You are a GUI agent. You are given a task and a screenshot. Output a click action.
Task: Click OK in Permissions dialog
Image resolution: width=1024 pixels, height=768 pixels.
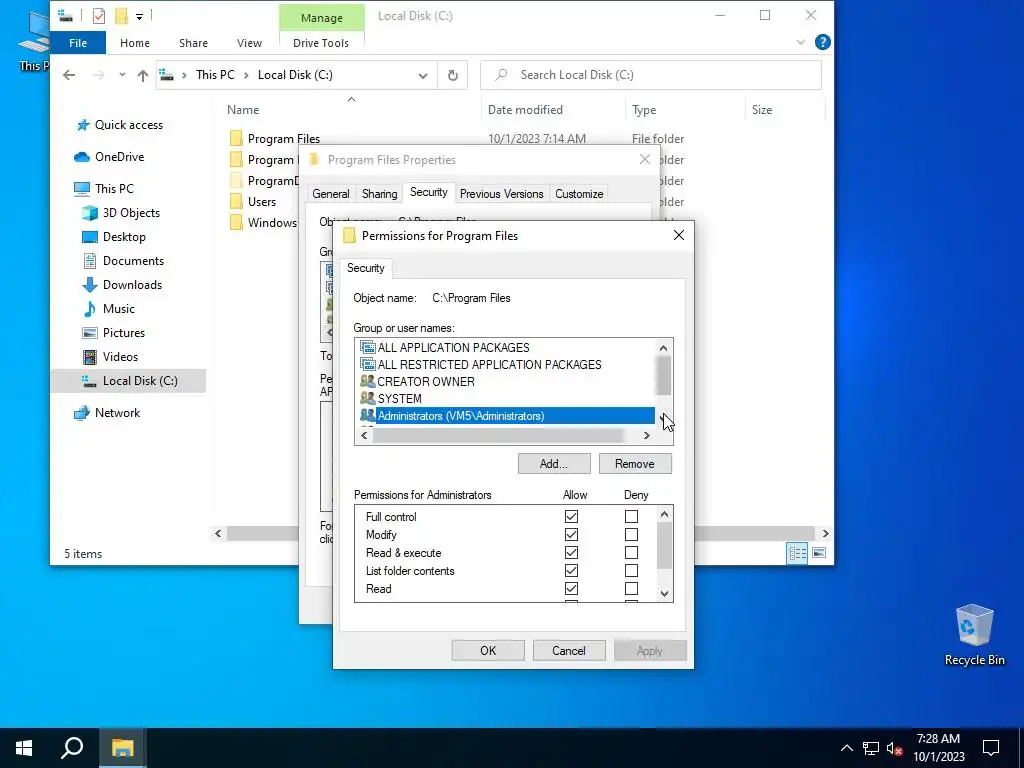pos(488,650)
